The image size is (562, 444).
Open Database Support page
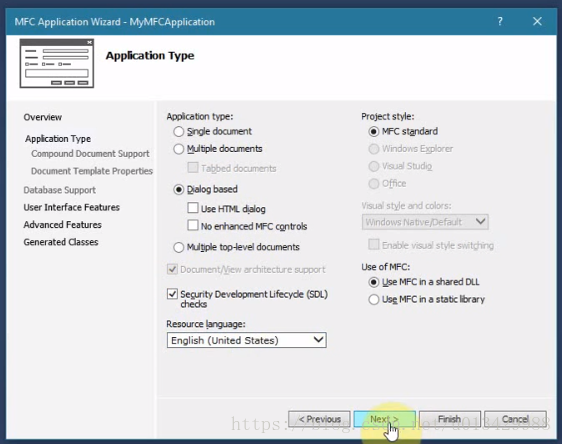[x=59, y=190]
